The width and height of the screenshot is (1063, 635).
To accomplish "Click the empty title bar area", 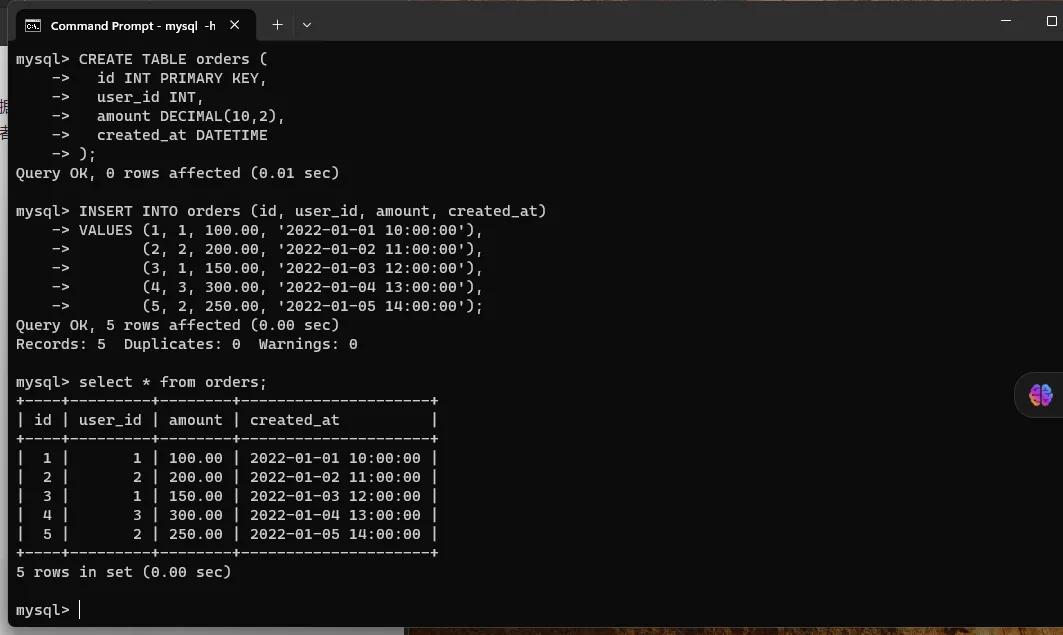I will (x=650, y=22).
